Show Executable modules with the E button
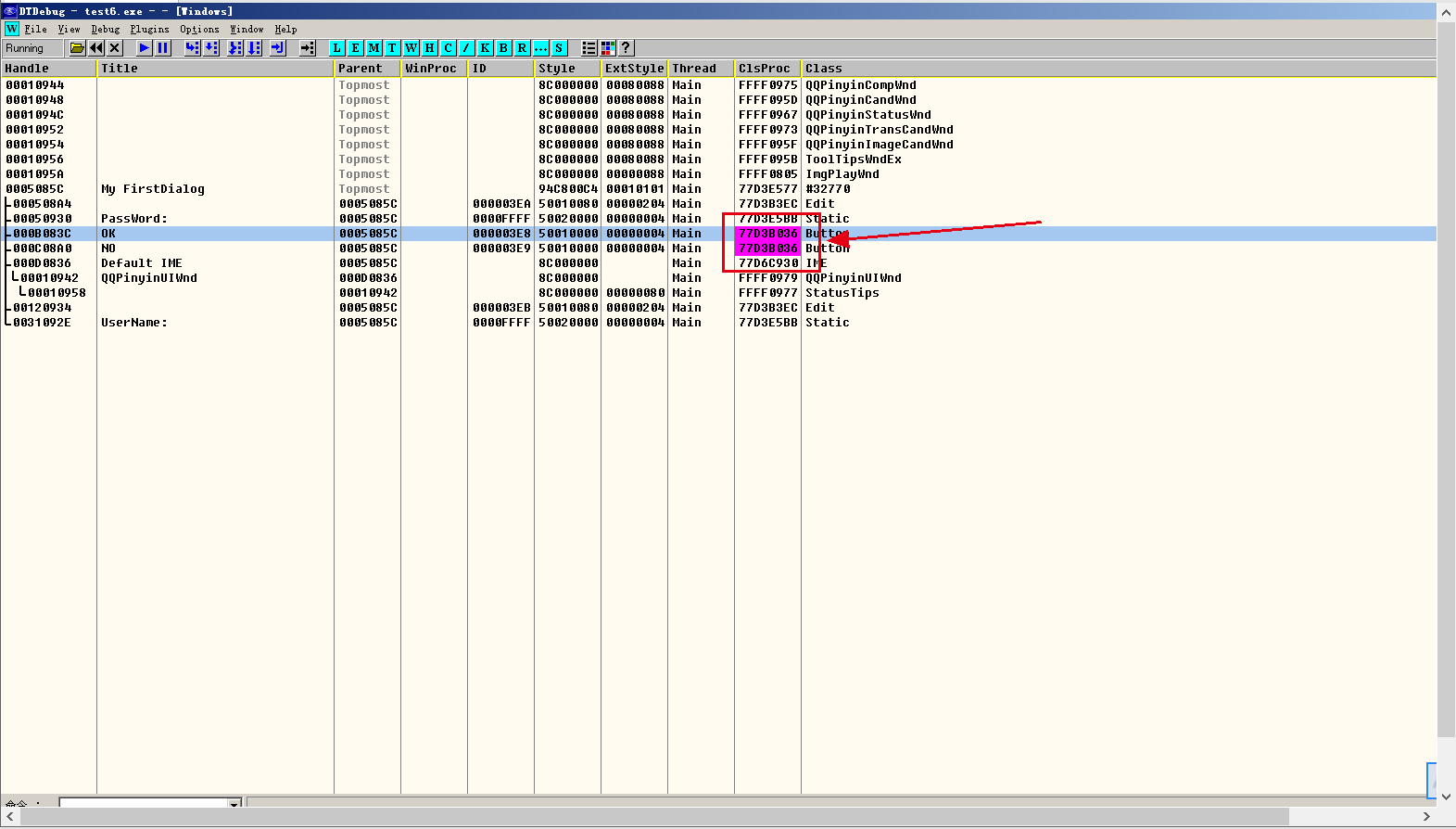1456x829 pixels. (355, 48)
